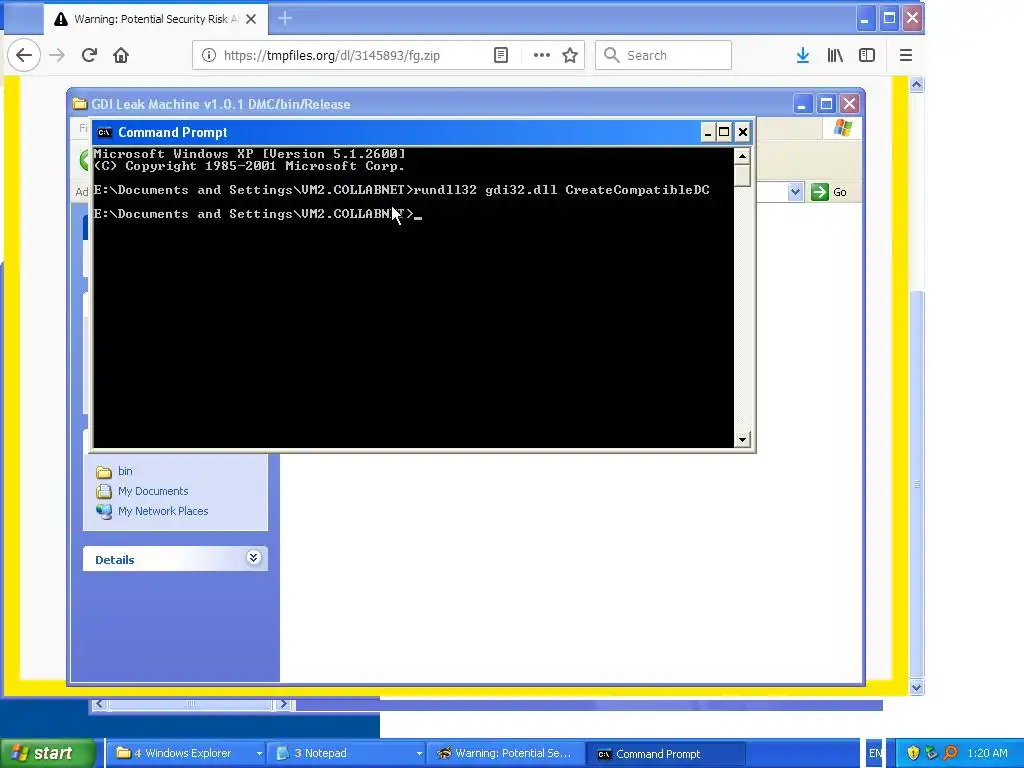Click the security shield tray icon
Screen dimensions: 1024x768
coord(913,753)
